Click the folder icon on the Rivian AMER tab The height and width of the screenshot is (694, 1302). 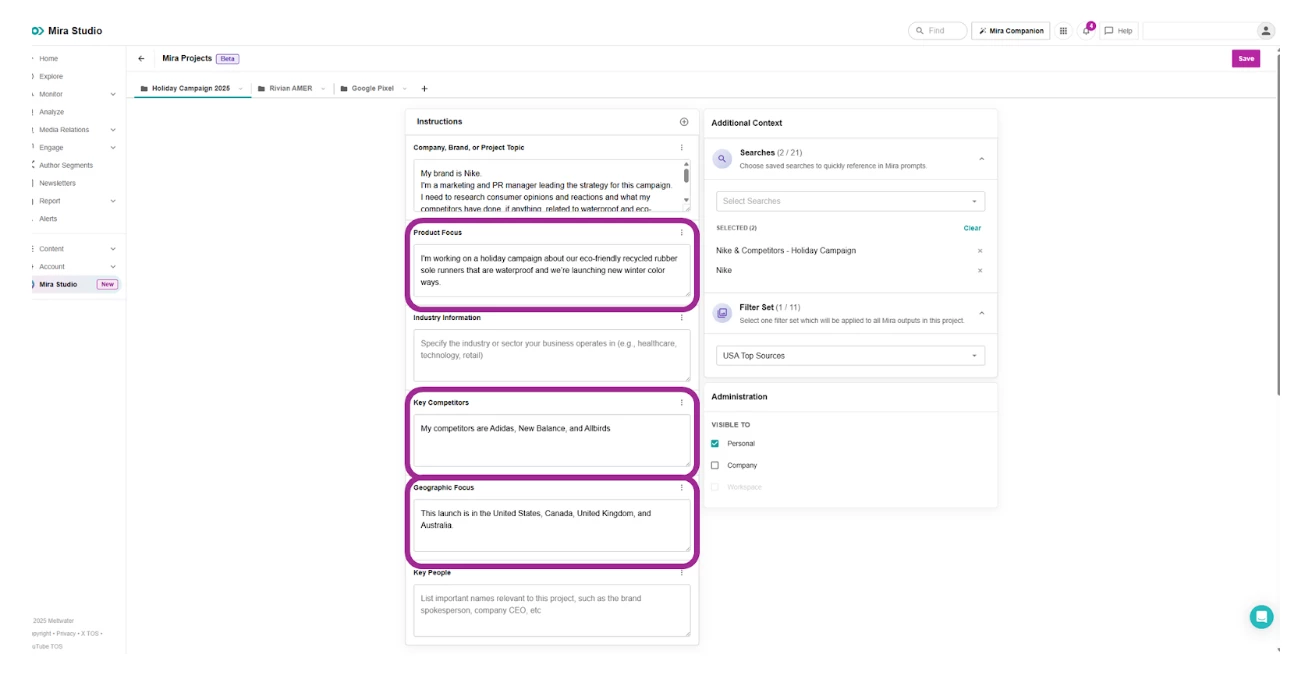261,88
